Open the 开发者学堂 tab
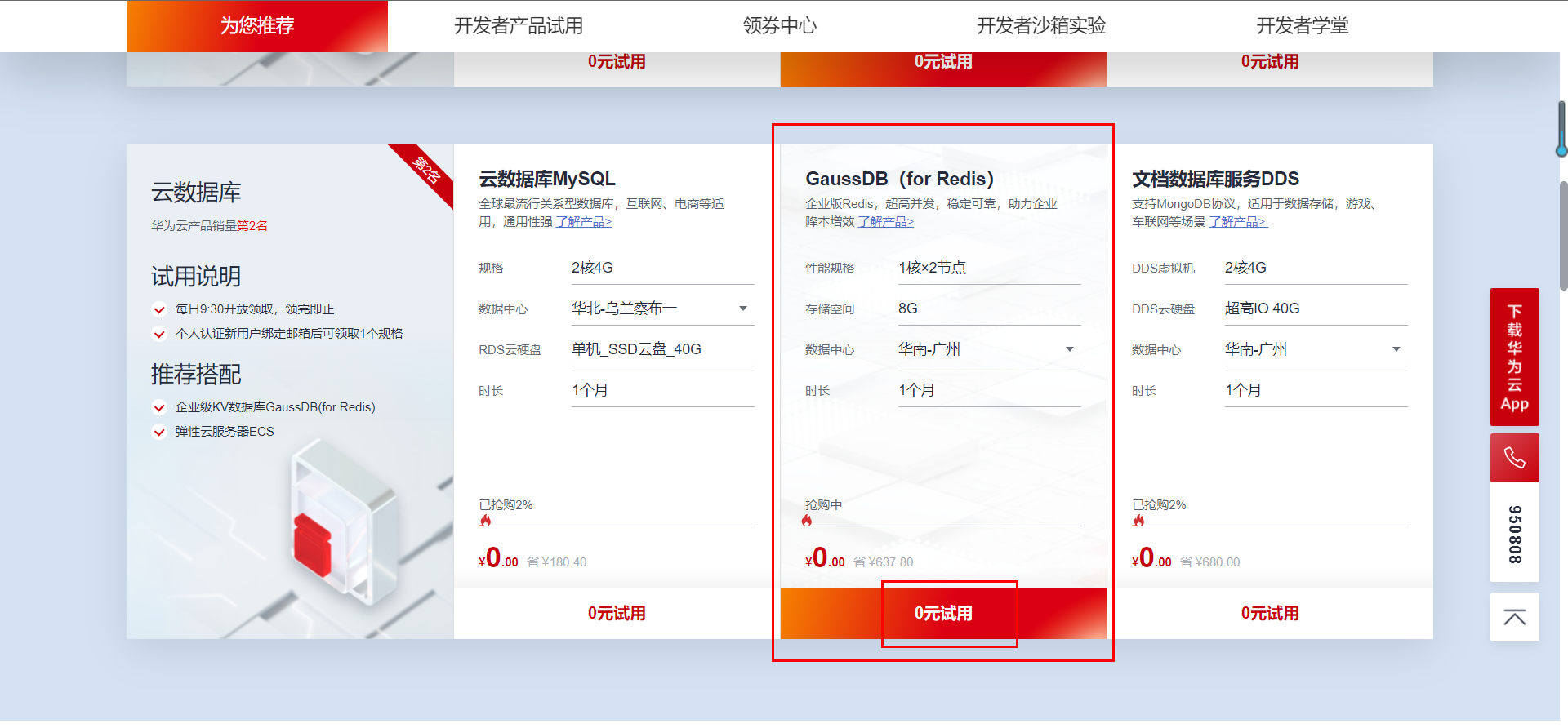This screenshot has width=1568, height=728. click(x=1303, y=26)
